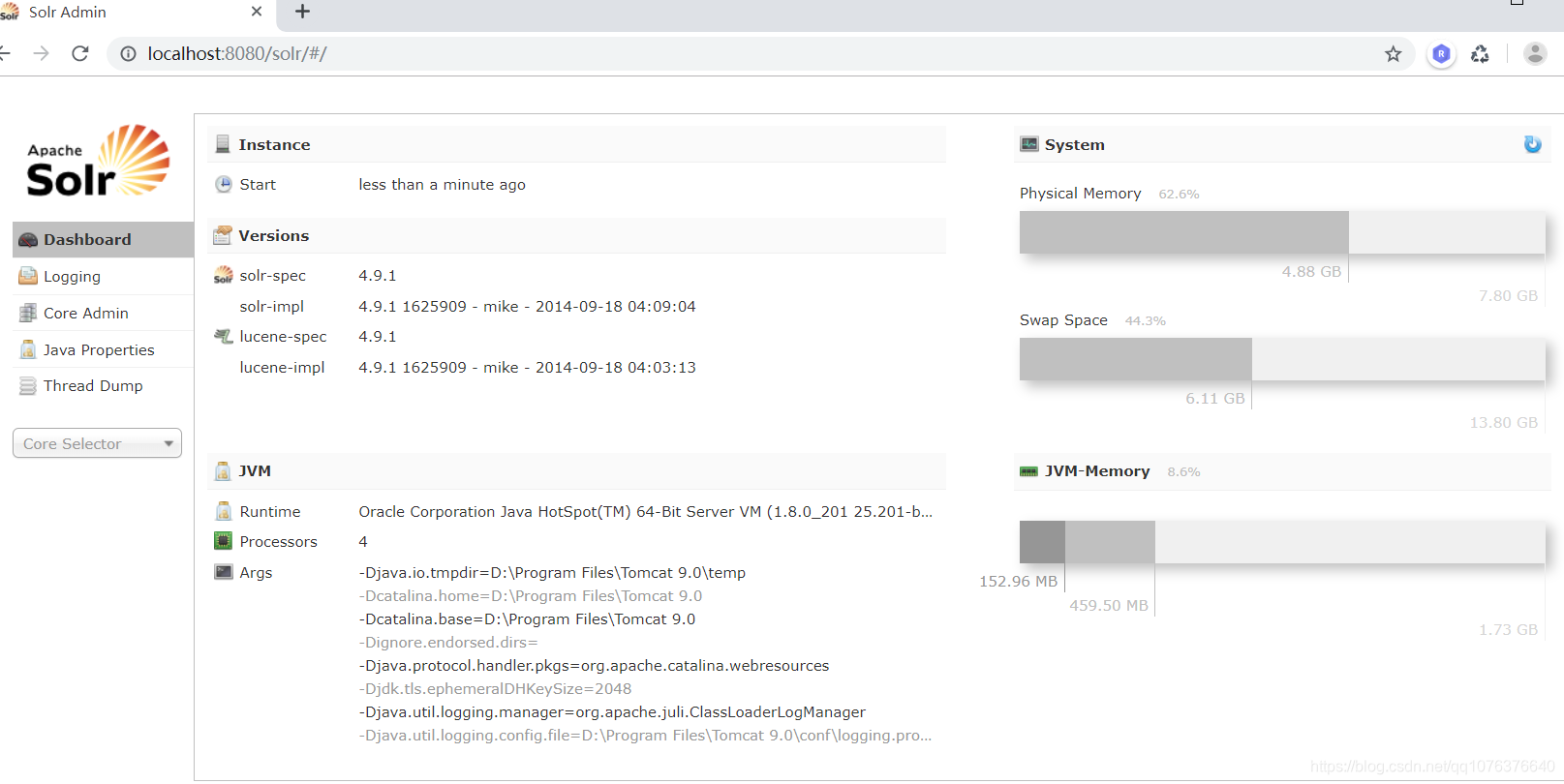Open the blue R browser extension
This screenshot has height=784, width=1564.
[1441, 54]
